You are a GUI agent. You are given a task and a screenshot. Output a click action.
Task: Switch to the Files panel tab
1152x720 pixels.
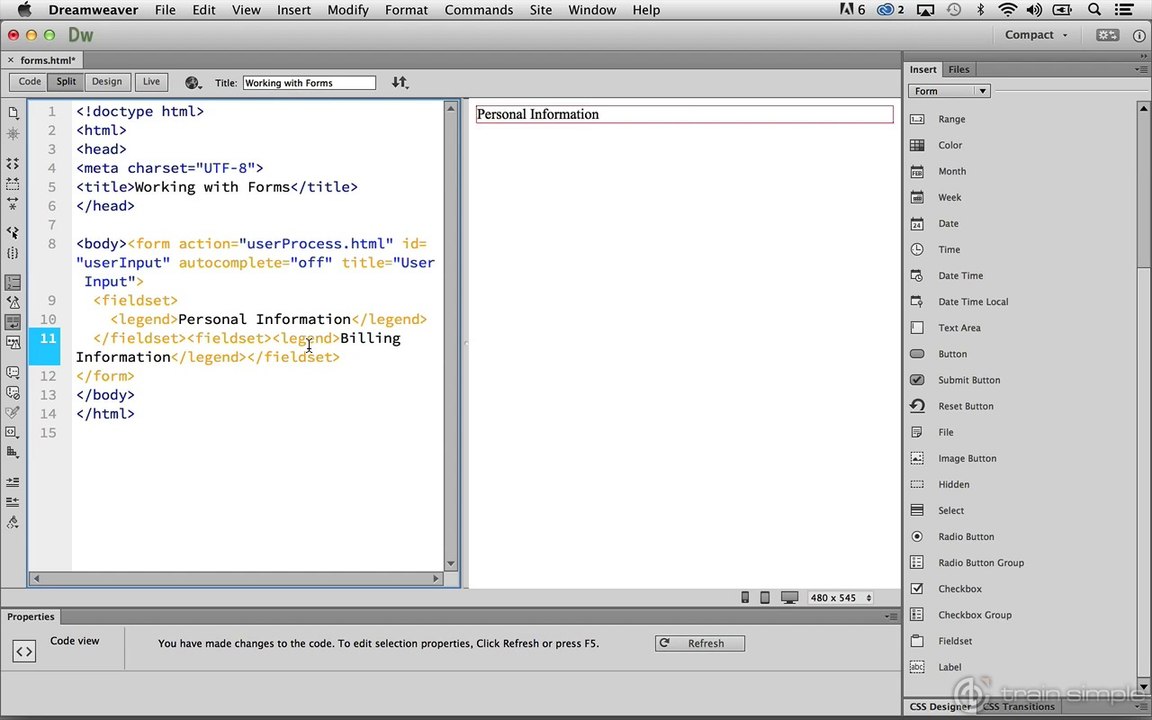958,69
